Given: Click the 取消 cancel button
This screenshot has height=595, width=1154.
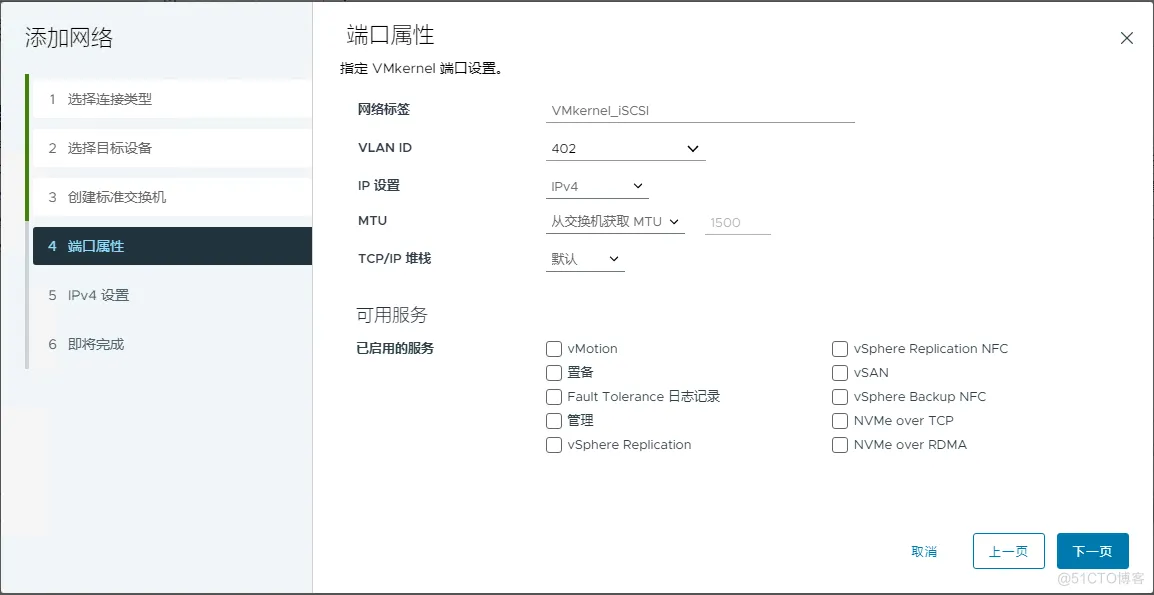Looking at the screenshot, I should (x=924, y=552).
